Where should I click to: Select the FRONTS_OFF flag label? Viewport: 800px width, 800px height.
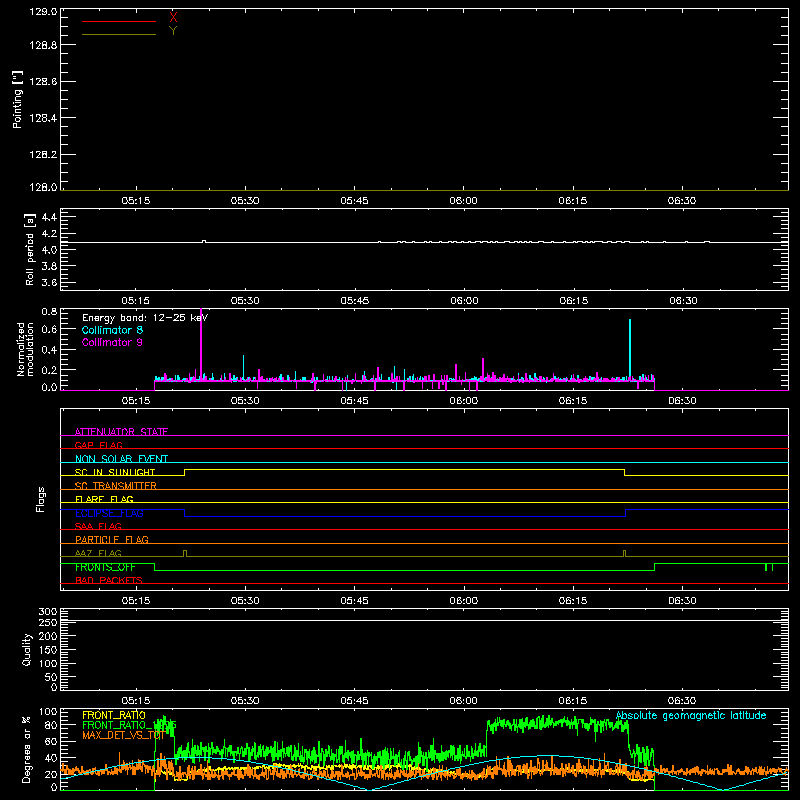pos(105,567)
